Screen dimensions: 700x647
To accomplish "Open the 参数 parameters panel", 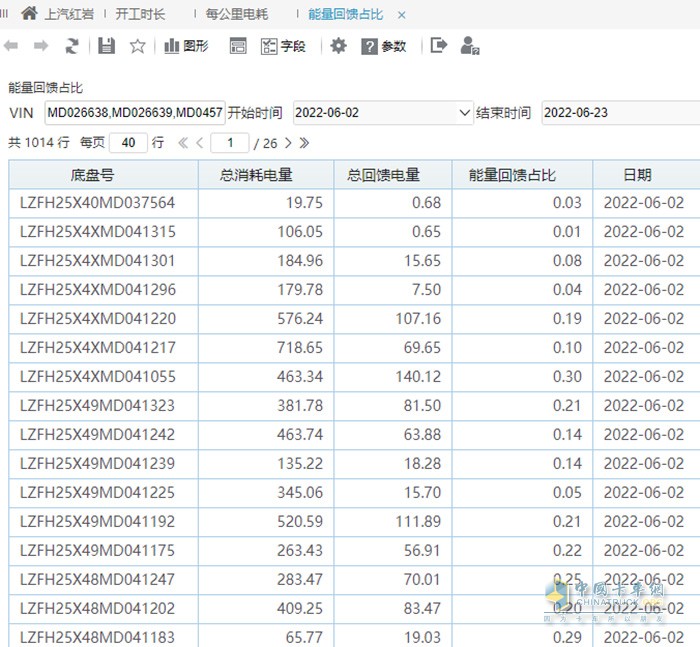I will click(384, 46).
